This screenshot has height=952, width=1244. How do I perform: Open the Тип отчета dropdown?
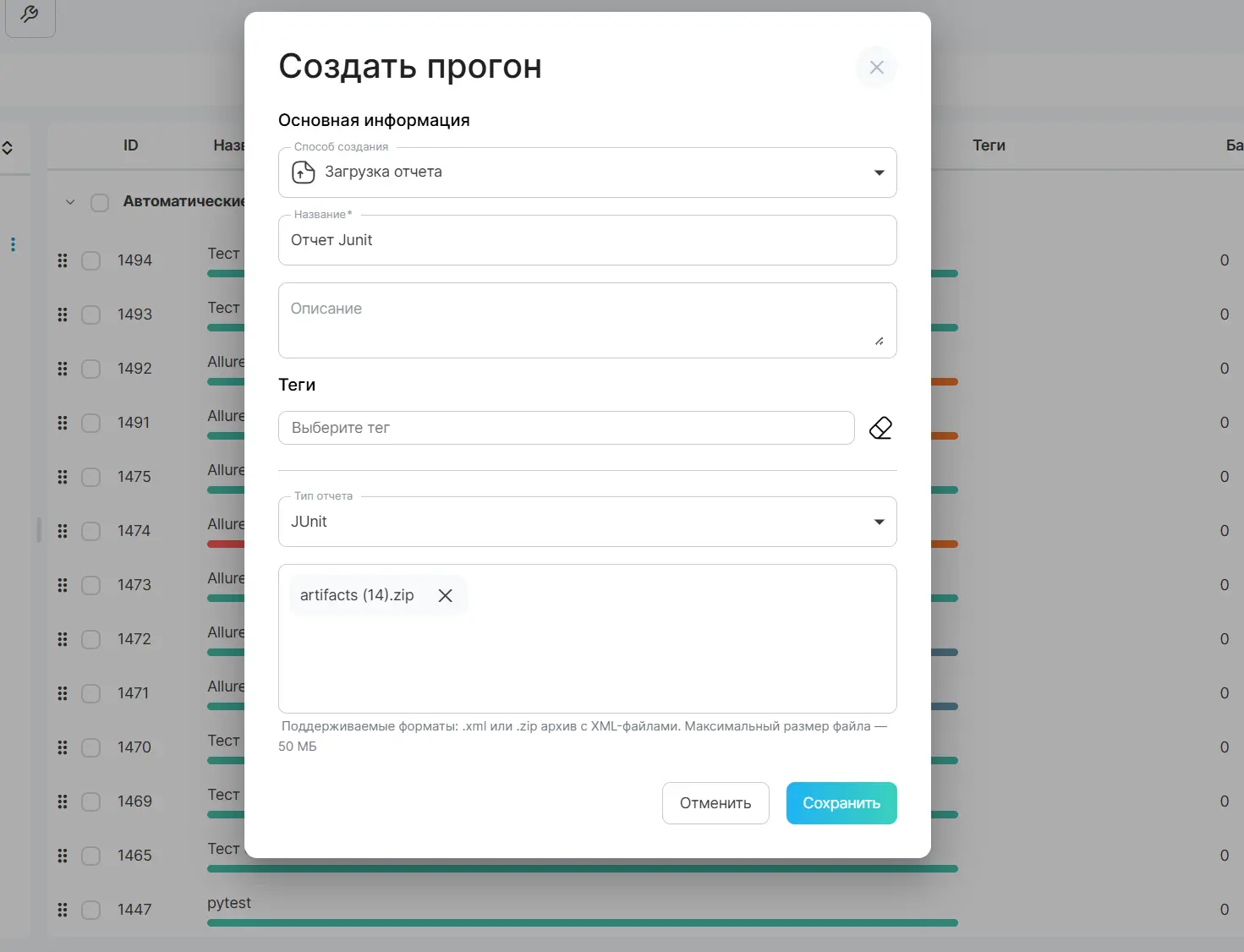[x=879, y=522]
